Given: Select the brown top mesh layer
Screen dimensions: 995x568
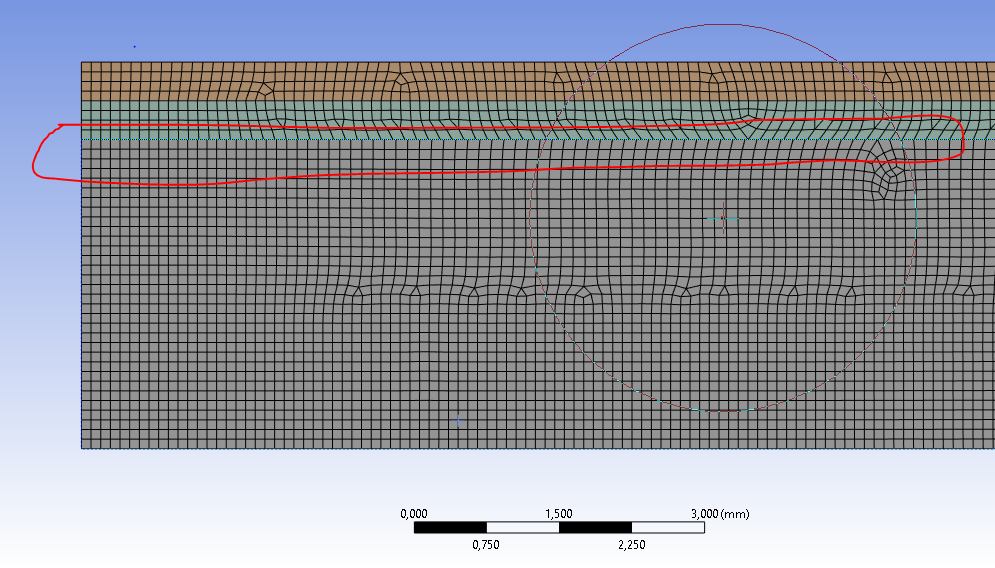Looking at the screenshot, I should (x=538, y=81).
